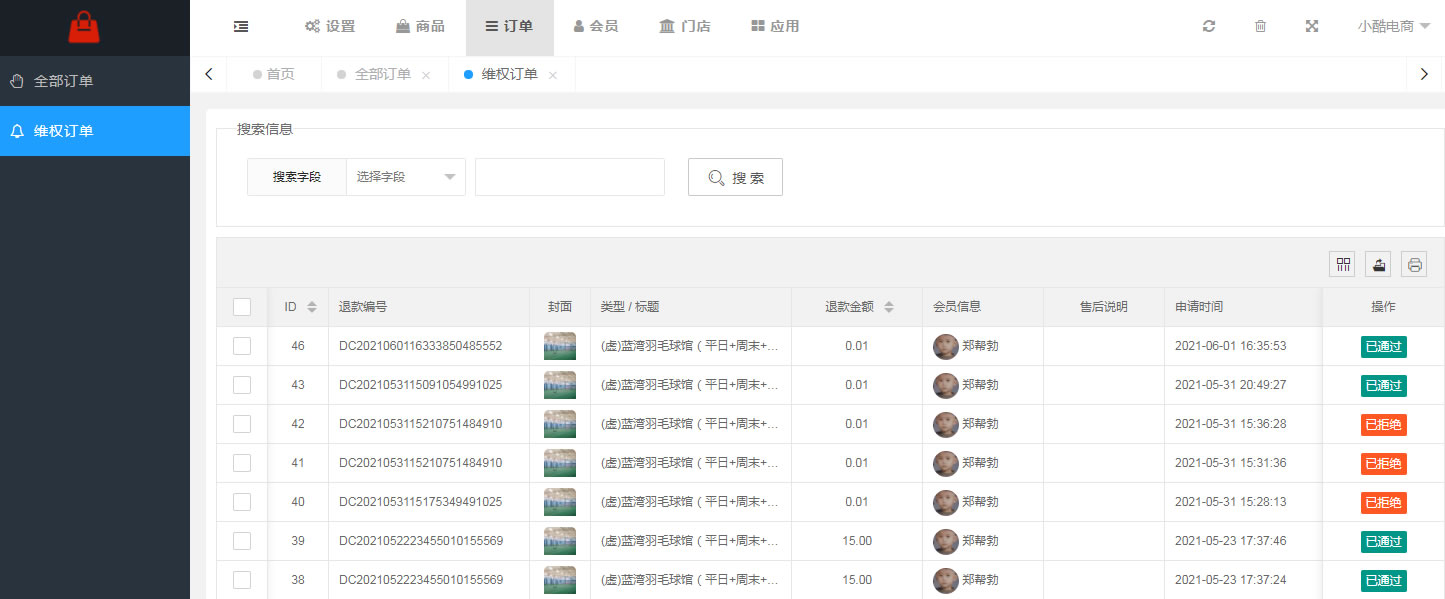The height and width of the screenshot is (599, 1445).
Task: Click member name 郑帮勃 in row ID 43
Action: (980, 385)
